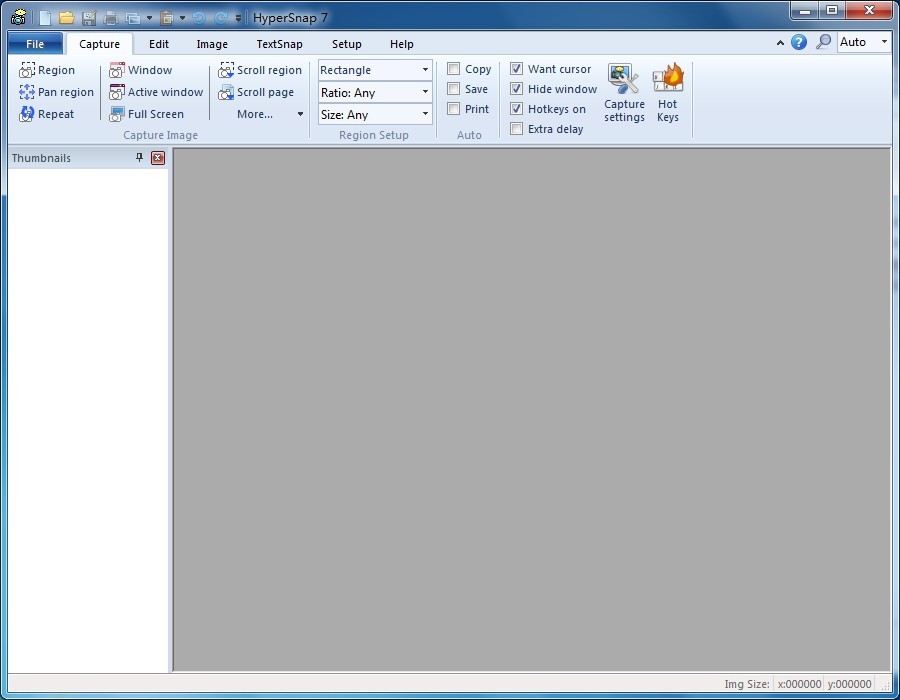Image resolution: width=900 pixels, height=700 pixels.
Task: Uncheck the Want cursor option
Action: [x=516, y=69]
